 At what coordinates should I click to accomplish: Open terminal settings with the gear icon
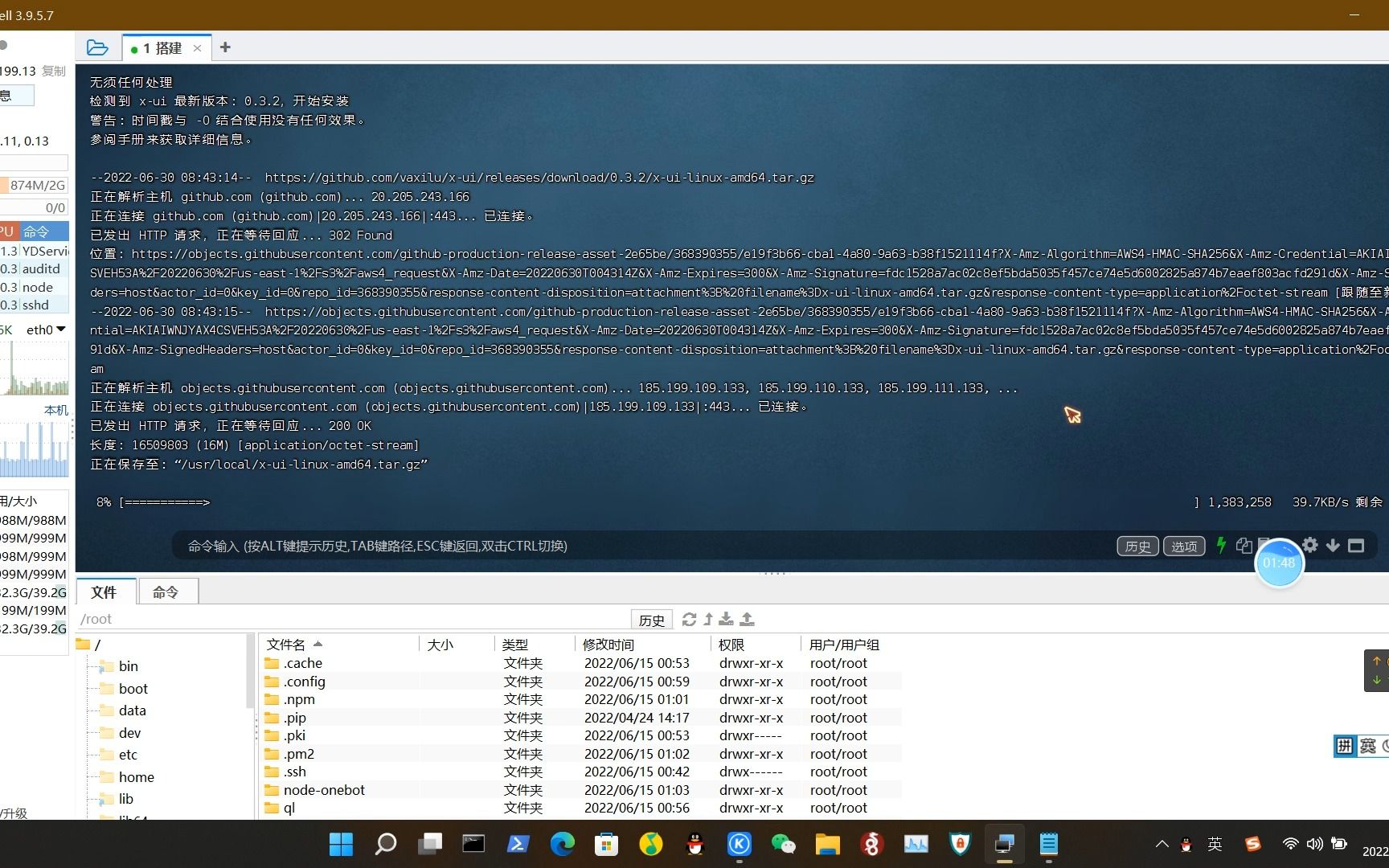(1310, 546)
